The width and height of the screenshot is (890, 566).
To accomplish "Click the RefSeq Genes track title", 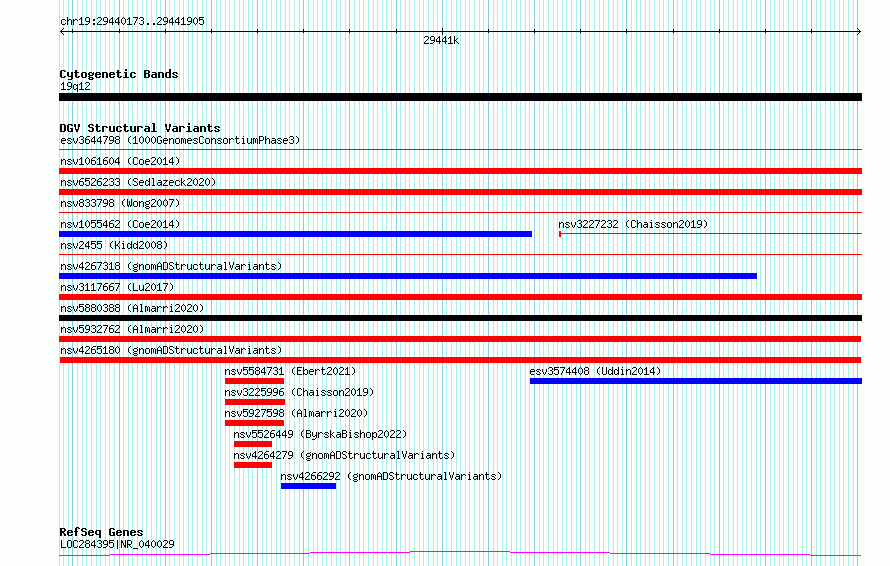I will (101, 532).
